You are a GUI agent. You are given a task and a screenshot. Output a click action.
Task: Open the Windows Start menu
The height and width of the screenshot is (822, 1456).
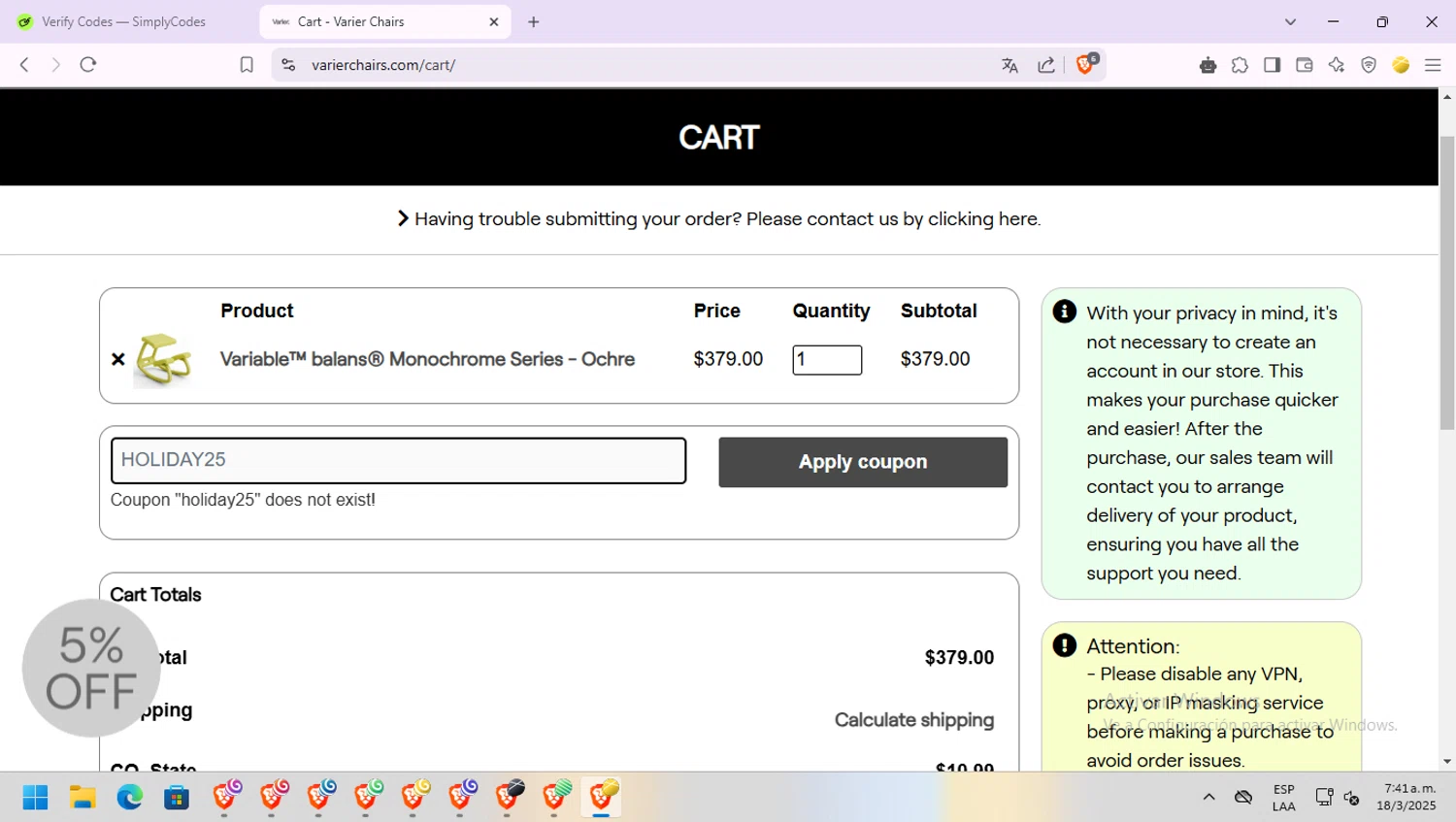[x=36, y=797]
